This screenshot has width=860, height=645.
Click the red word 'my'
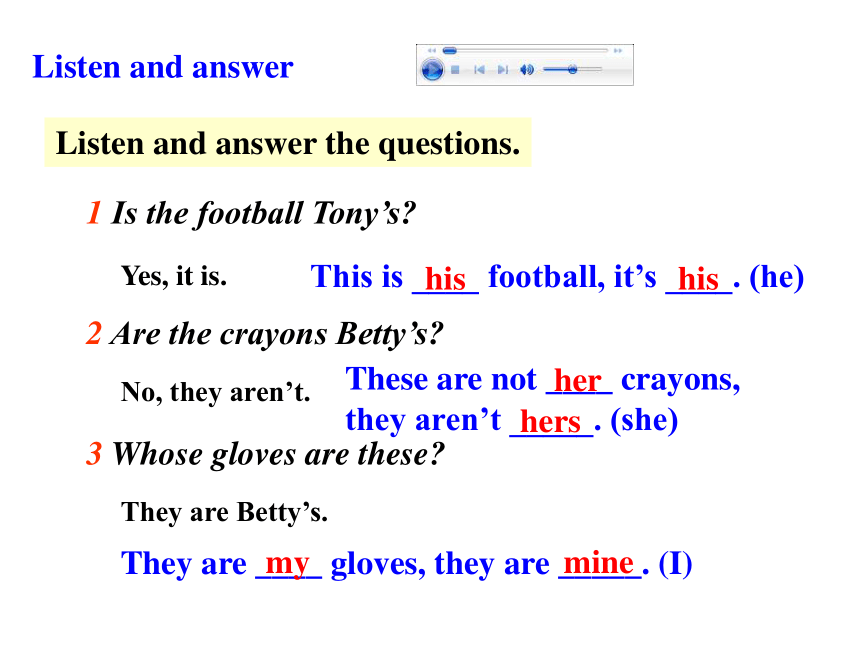287,564
